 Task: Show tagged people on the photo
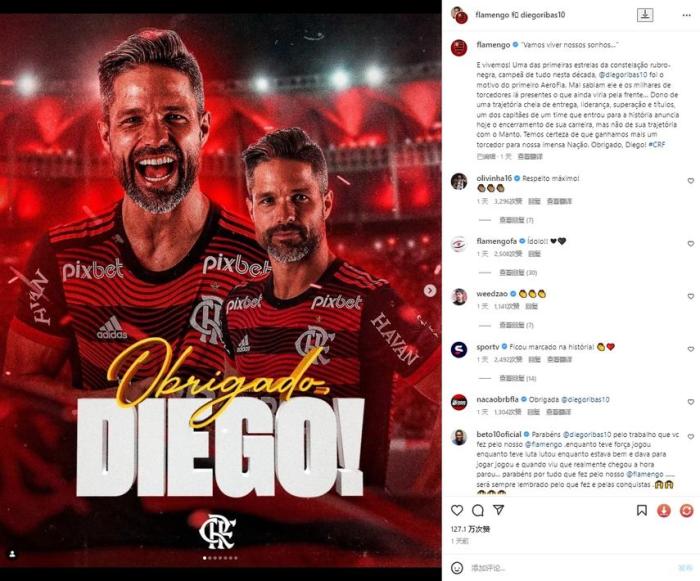point(12,554)
